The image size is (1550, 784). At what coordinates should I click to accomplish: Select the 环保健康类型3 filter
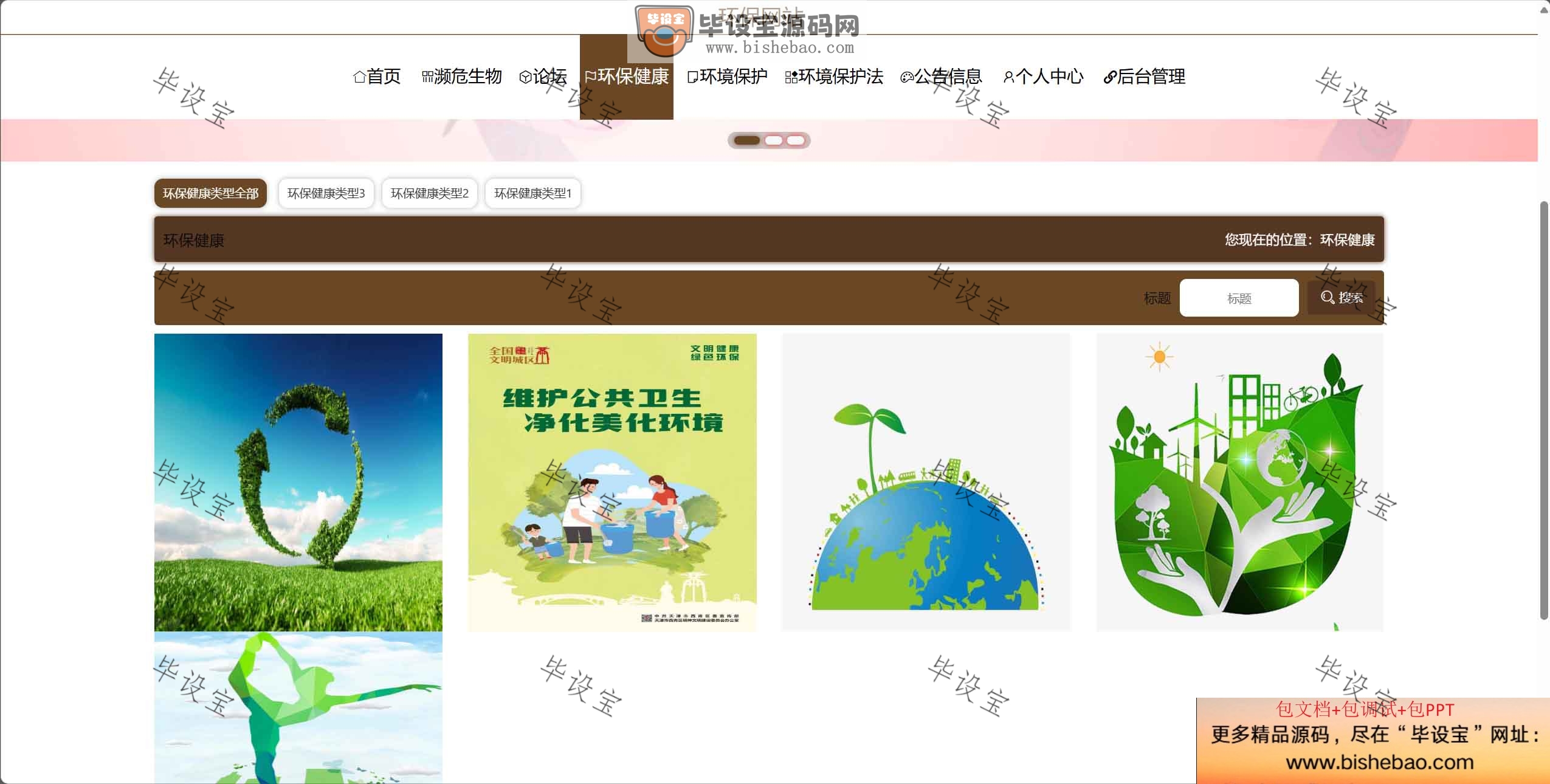pos(326,193)
